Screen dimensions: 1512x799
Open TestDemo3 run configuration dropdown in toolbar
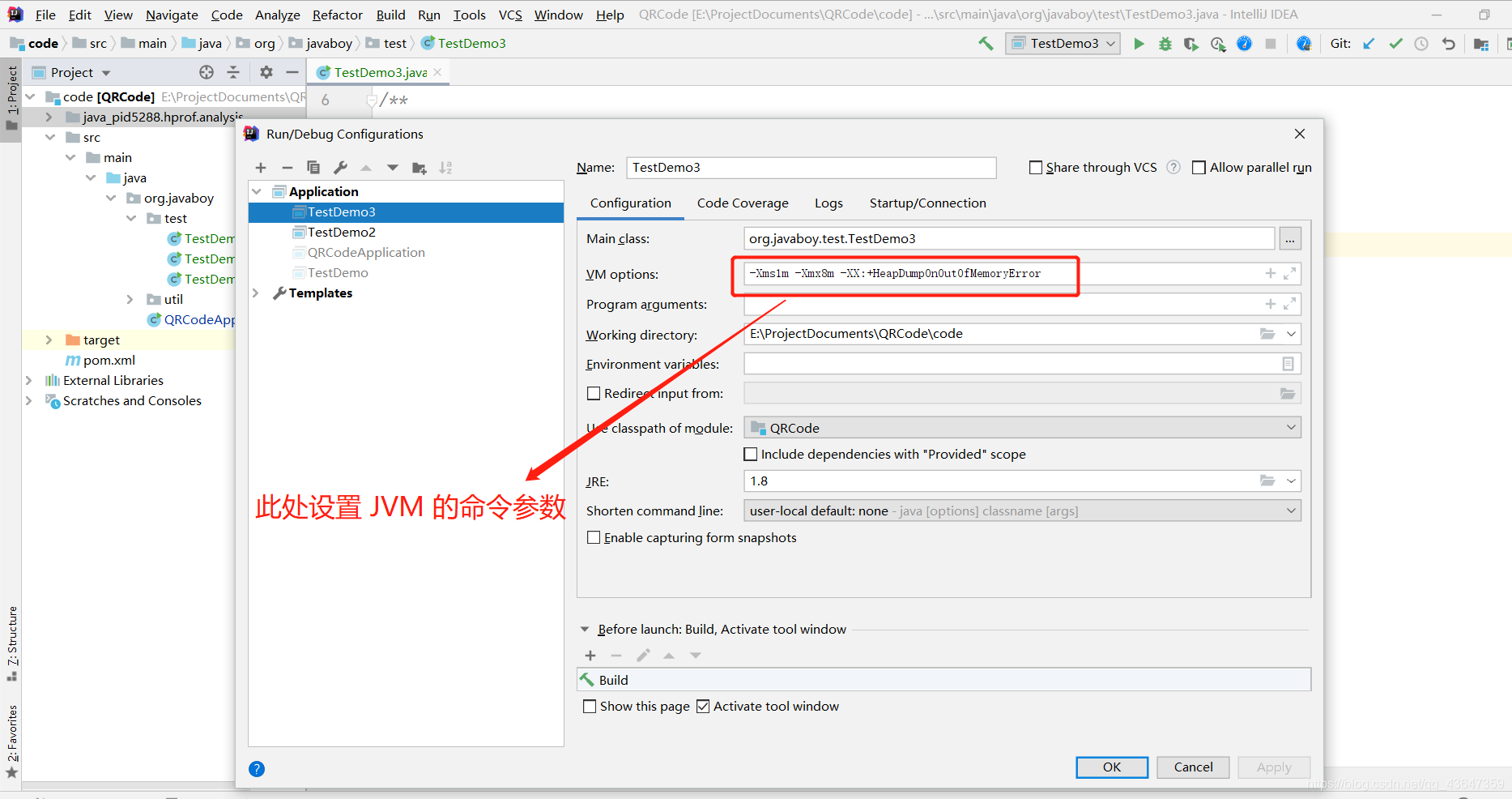pyautogui.click(x=1063, y=44)
